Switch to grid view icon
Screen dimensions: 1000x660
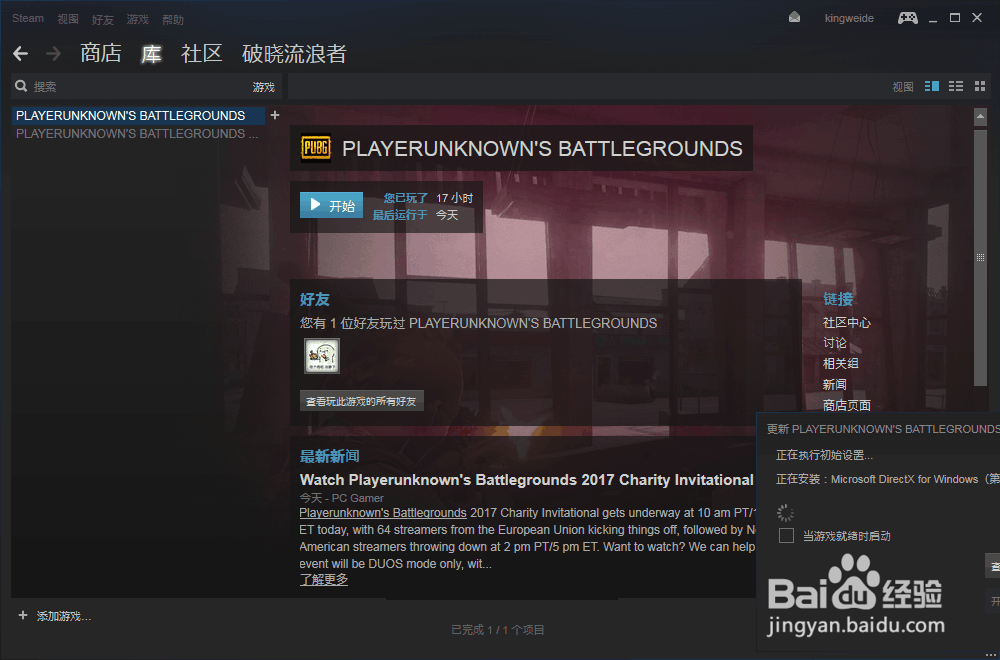980,86
